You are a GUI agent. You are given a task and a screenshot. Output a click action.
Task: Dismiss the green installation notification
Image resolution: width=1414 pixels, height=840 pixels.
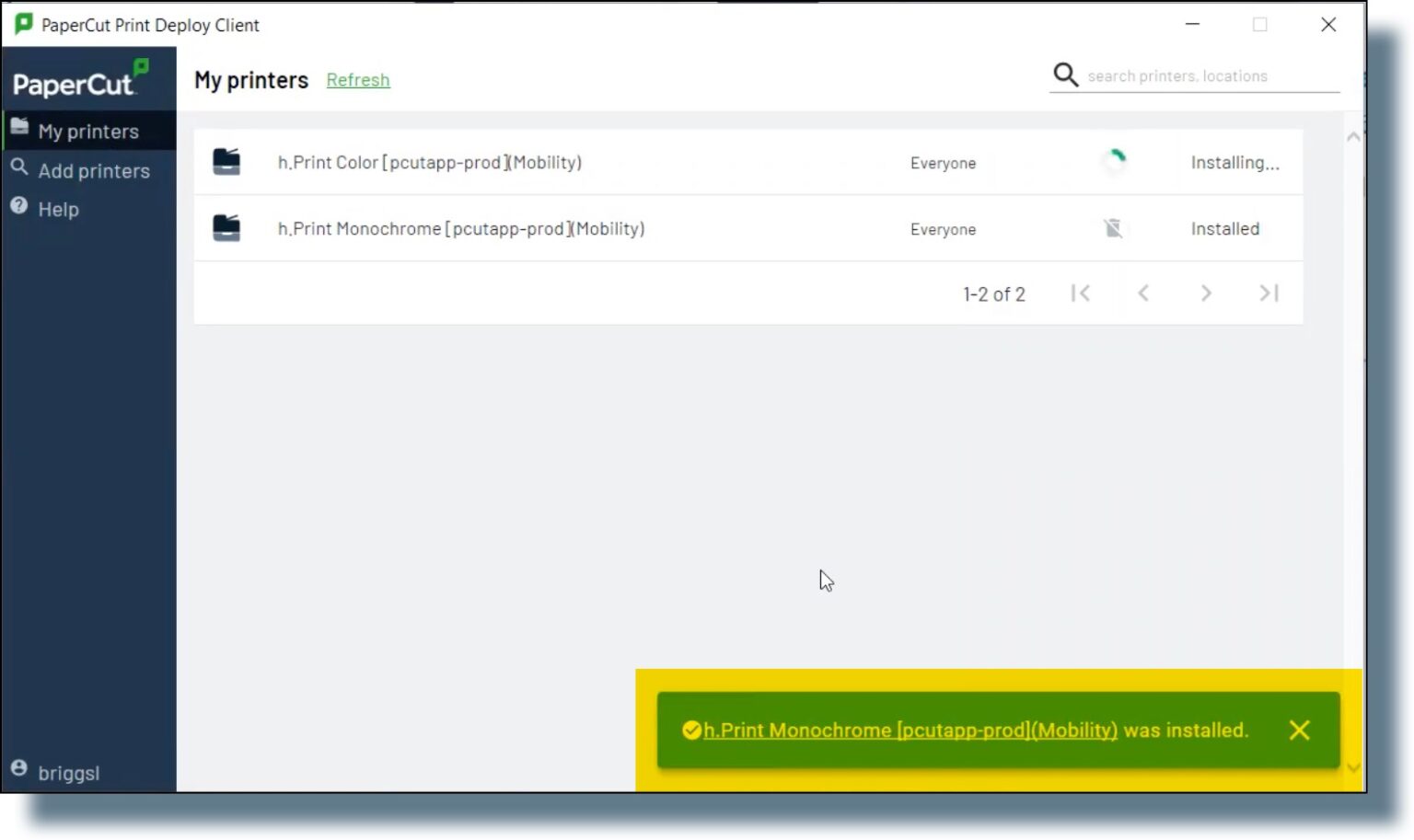1299,730
